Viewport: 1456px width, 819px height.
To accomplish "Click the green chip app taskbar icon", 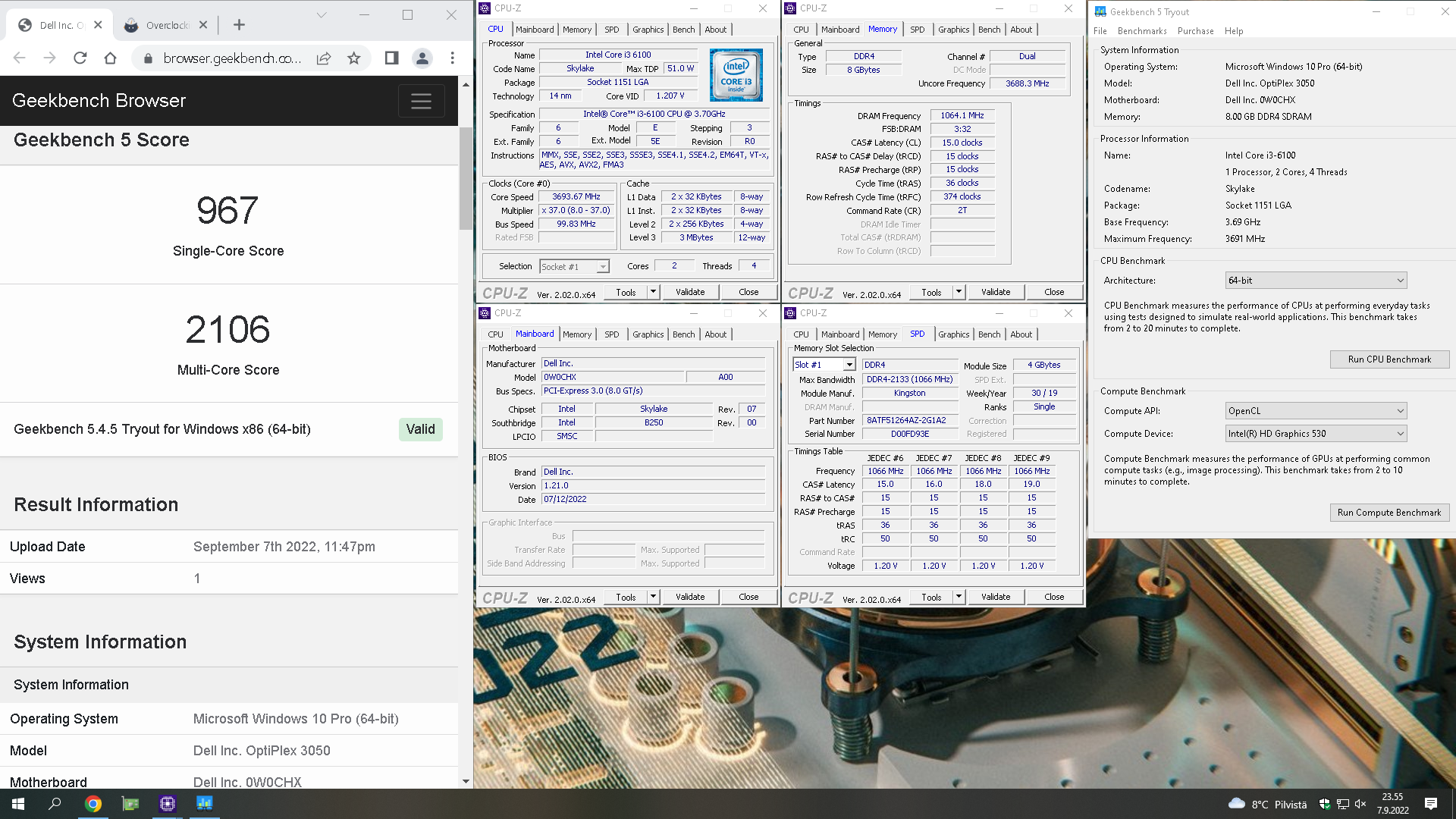I will click(130, 804).
